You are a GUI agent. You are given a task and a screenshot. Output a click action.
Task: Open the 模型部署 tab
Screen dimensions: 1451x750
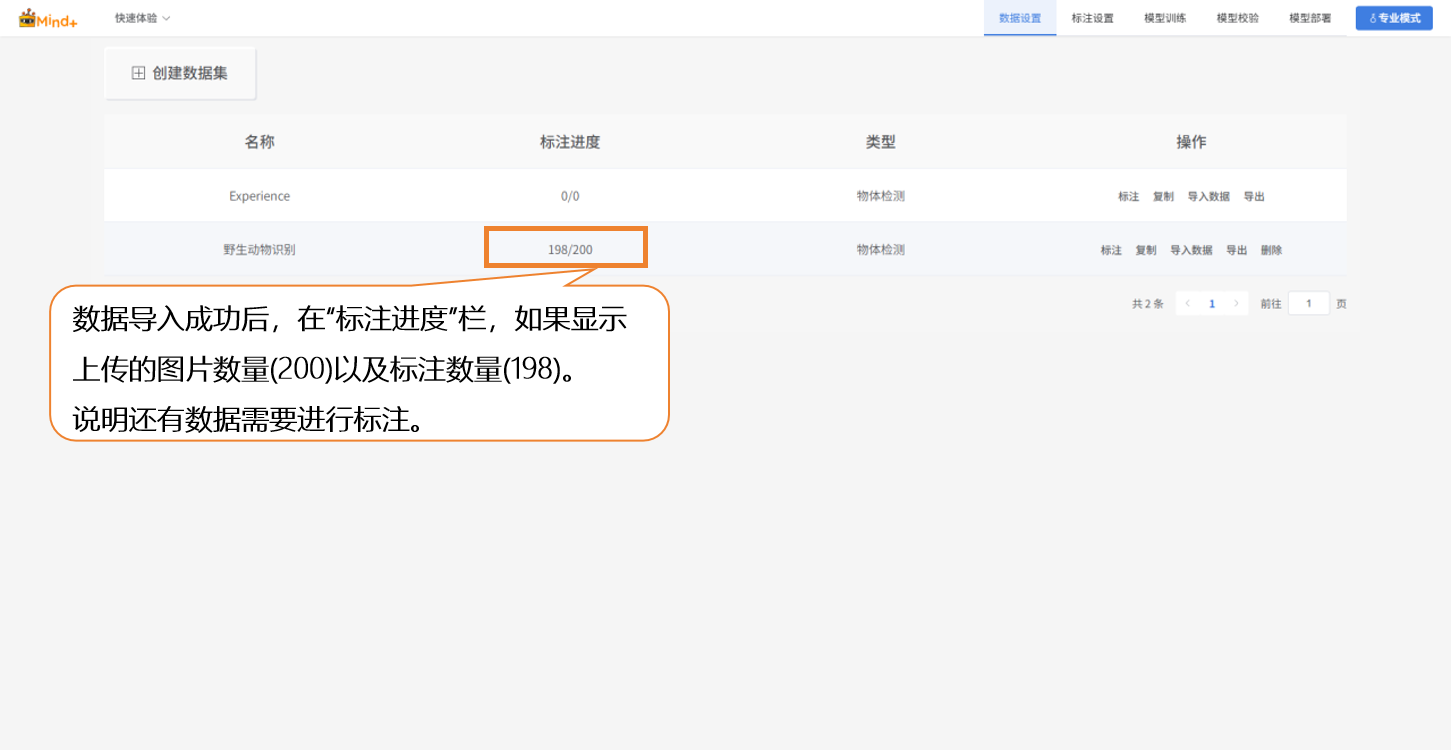pyautogui.click(x=1310, y=18)
